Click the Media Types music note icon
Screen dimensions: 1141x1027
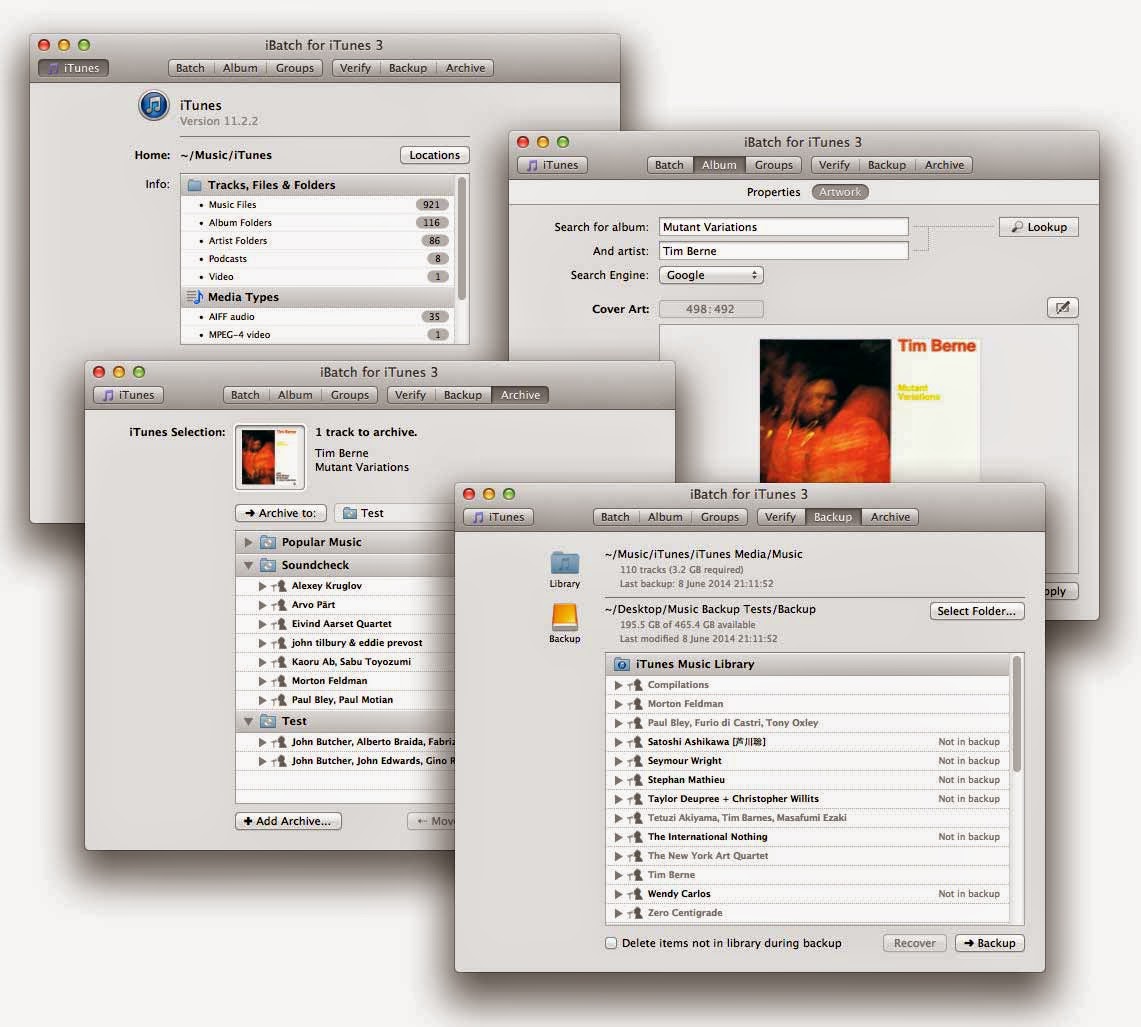pyautogui.click(x=194, y=297)
